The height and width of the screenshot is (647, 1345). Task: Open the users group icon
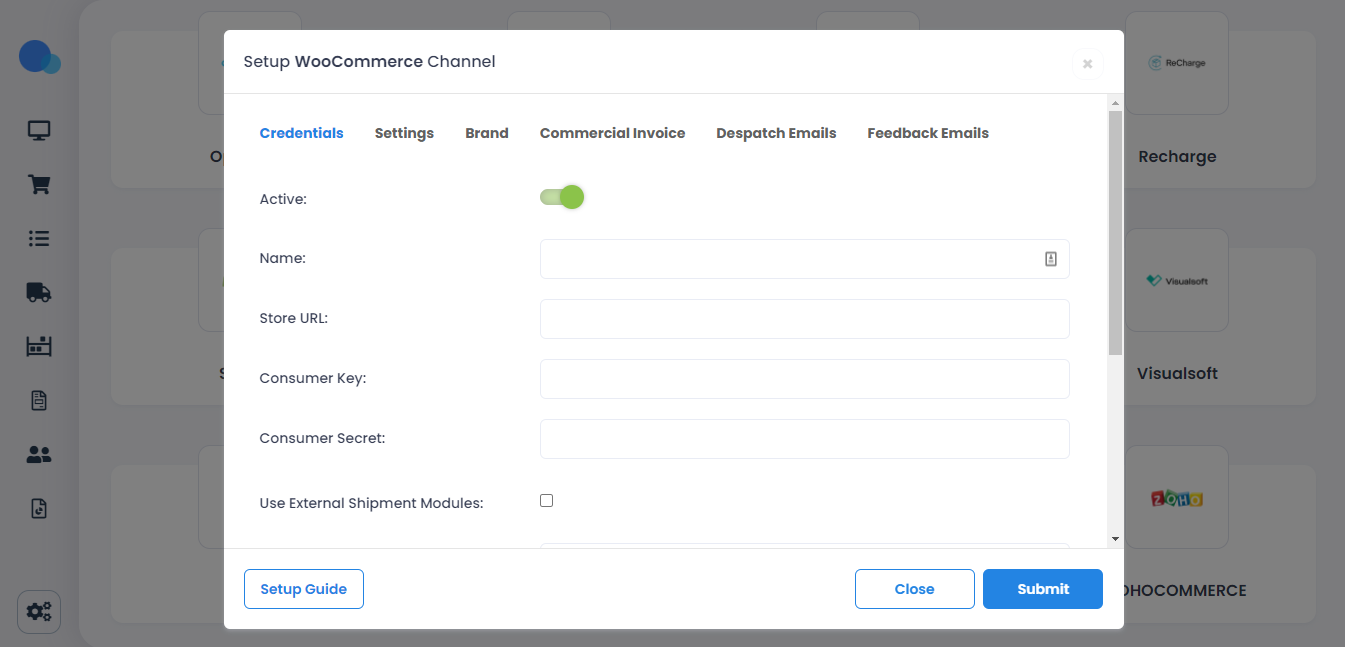(x=39, y=455)
